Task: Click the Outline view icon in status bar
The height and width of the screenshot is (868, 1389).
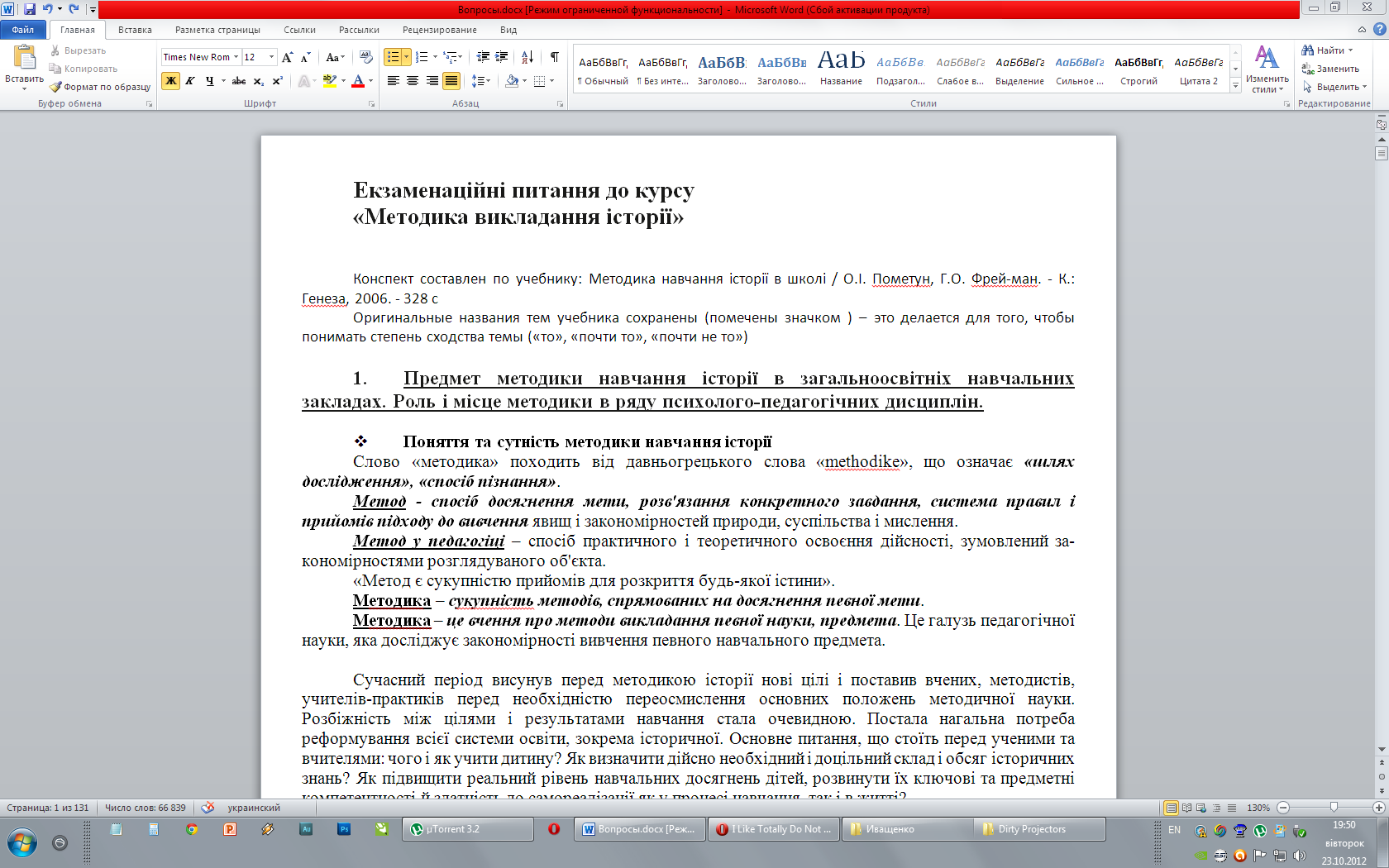Action: 1216,808
